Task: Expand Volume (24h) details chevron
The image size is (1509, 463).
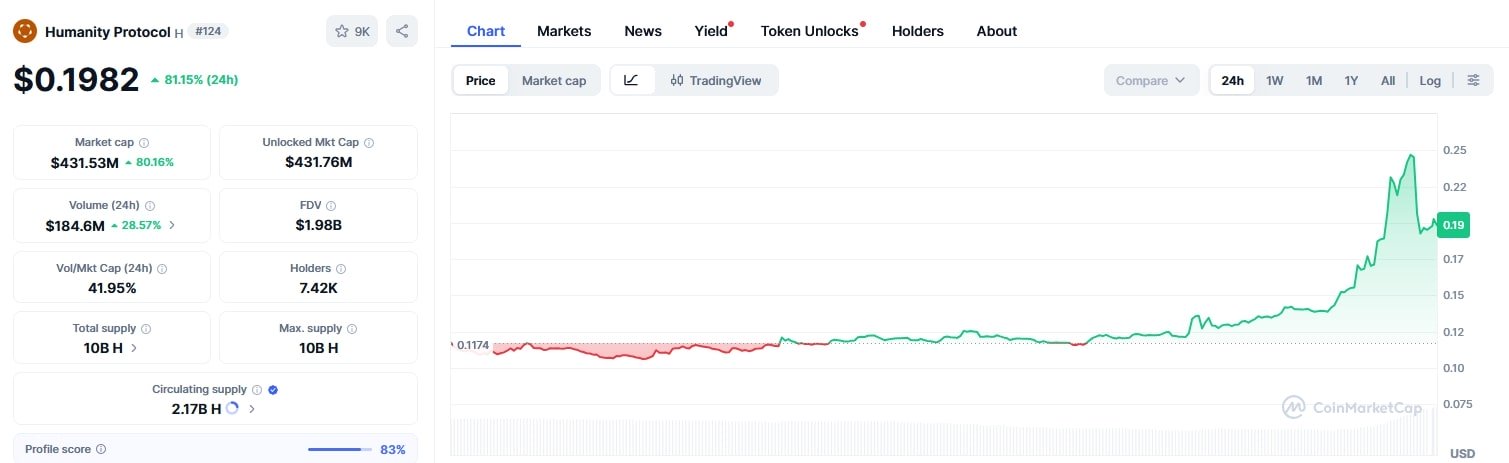Action: [x=171, y=225]
